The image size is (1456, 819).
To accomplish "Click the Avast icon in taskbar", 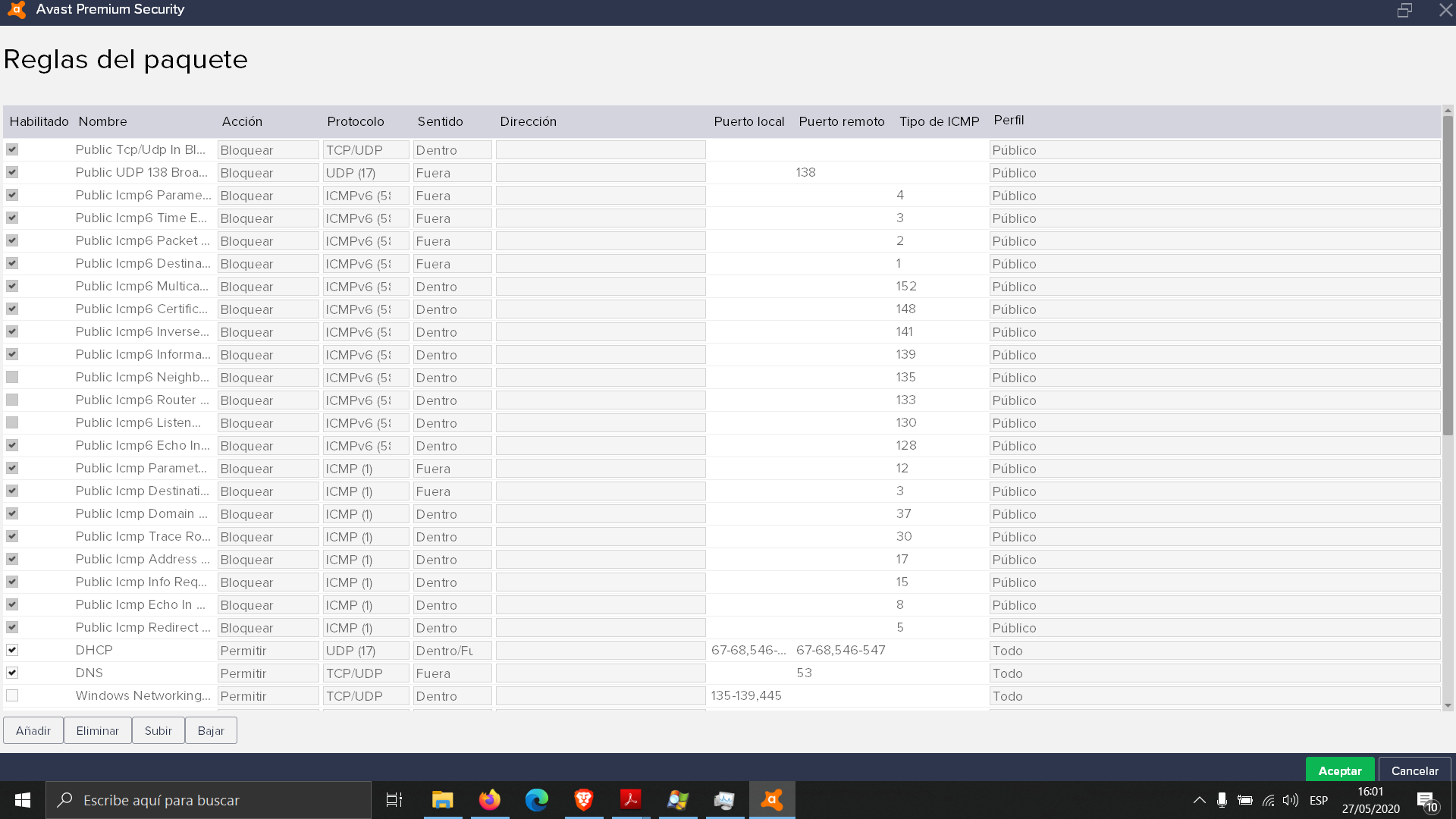I will pos(772,800).
